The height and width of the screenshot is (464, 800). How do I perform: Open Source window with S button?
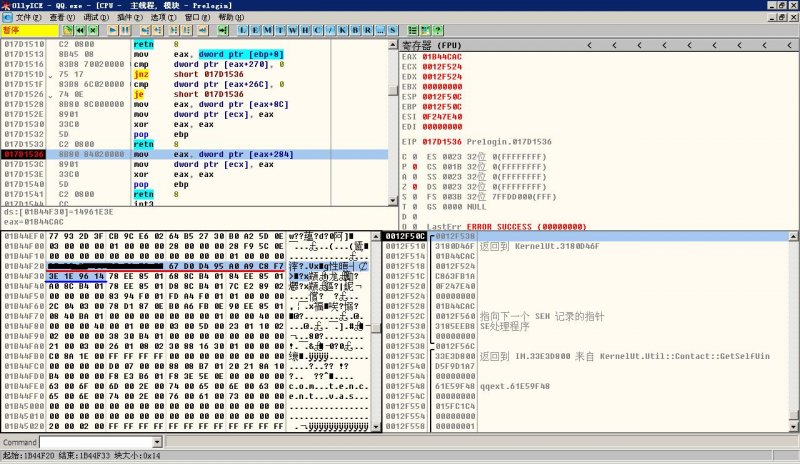pos(392,30)
